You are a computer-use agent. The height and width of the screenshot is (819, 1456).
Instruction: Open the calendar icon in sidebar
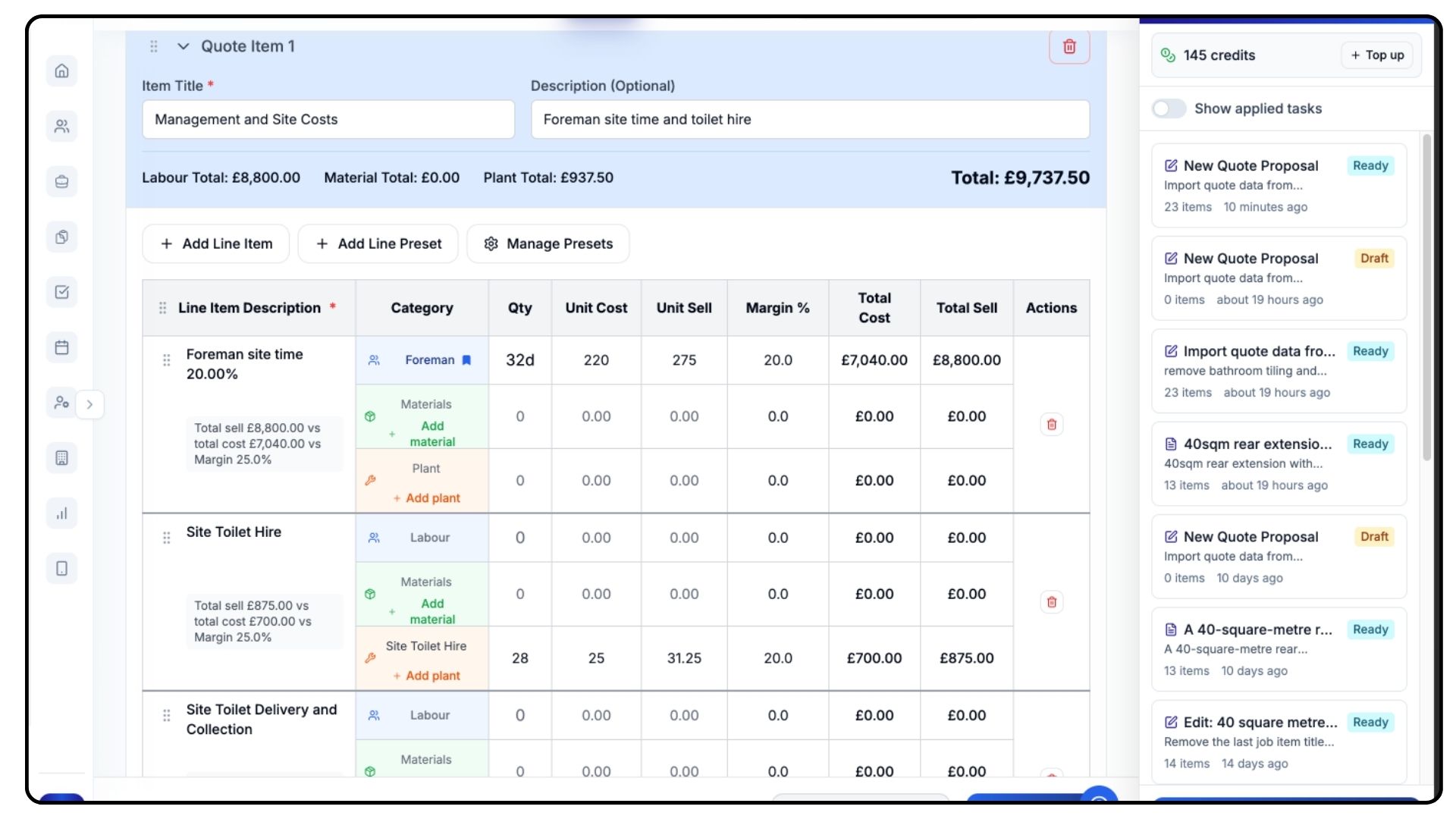(62, 347)
